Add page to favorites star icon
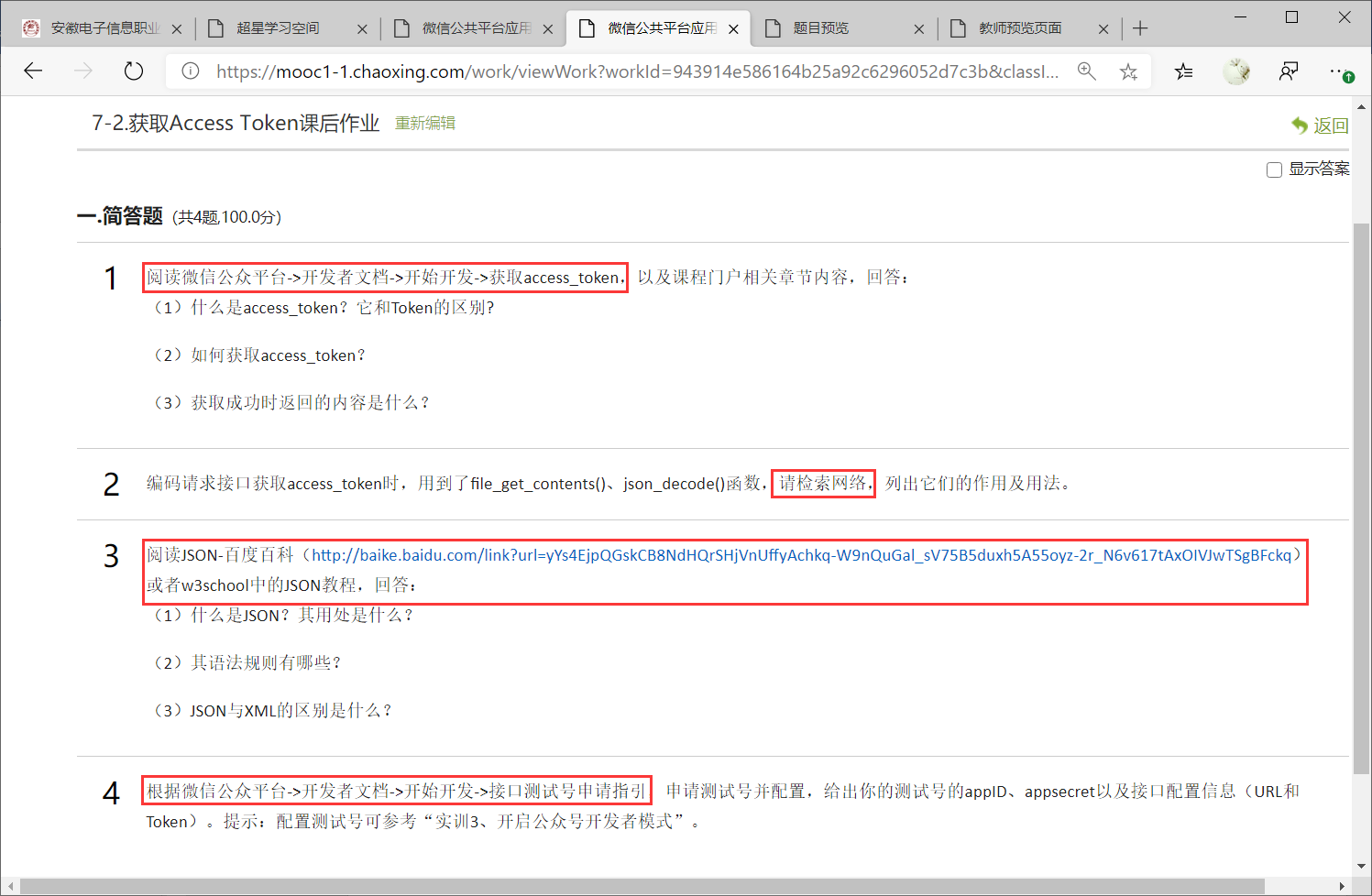Screen dimensions: 1372x896 click(1128, 71)
